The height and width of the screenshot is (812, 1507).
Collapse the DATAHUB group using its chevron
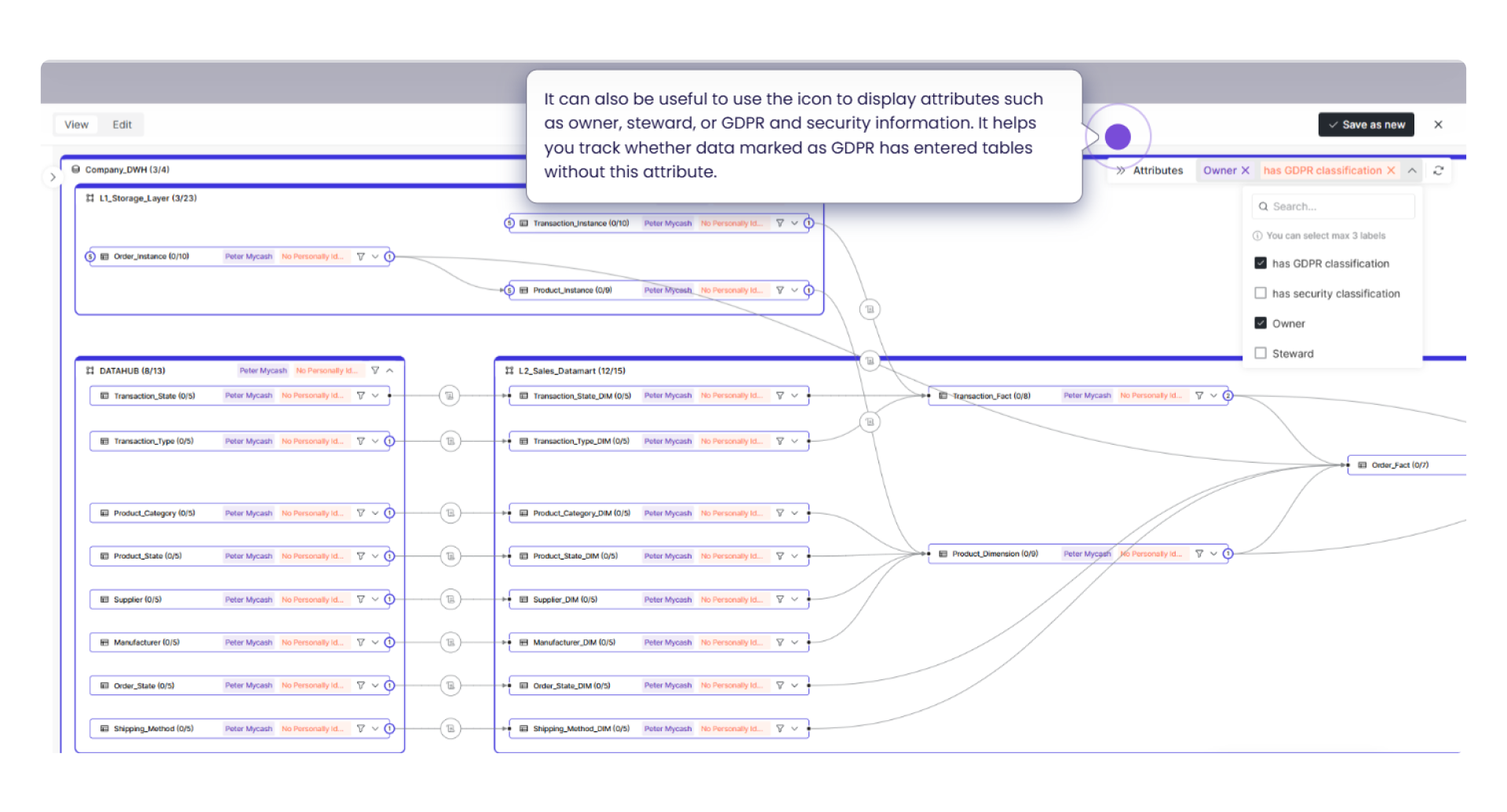pyautogui.click(x=389, y=370)
